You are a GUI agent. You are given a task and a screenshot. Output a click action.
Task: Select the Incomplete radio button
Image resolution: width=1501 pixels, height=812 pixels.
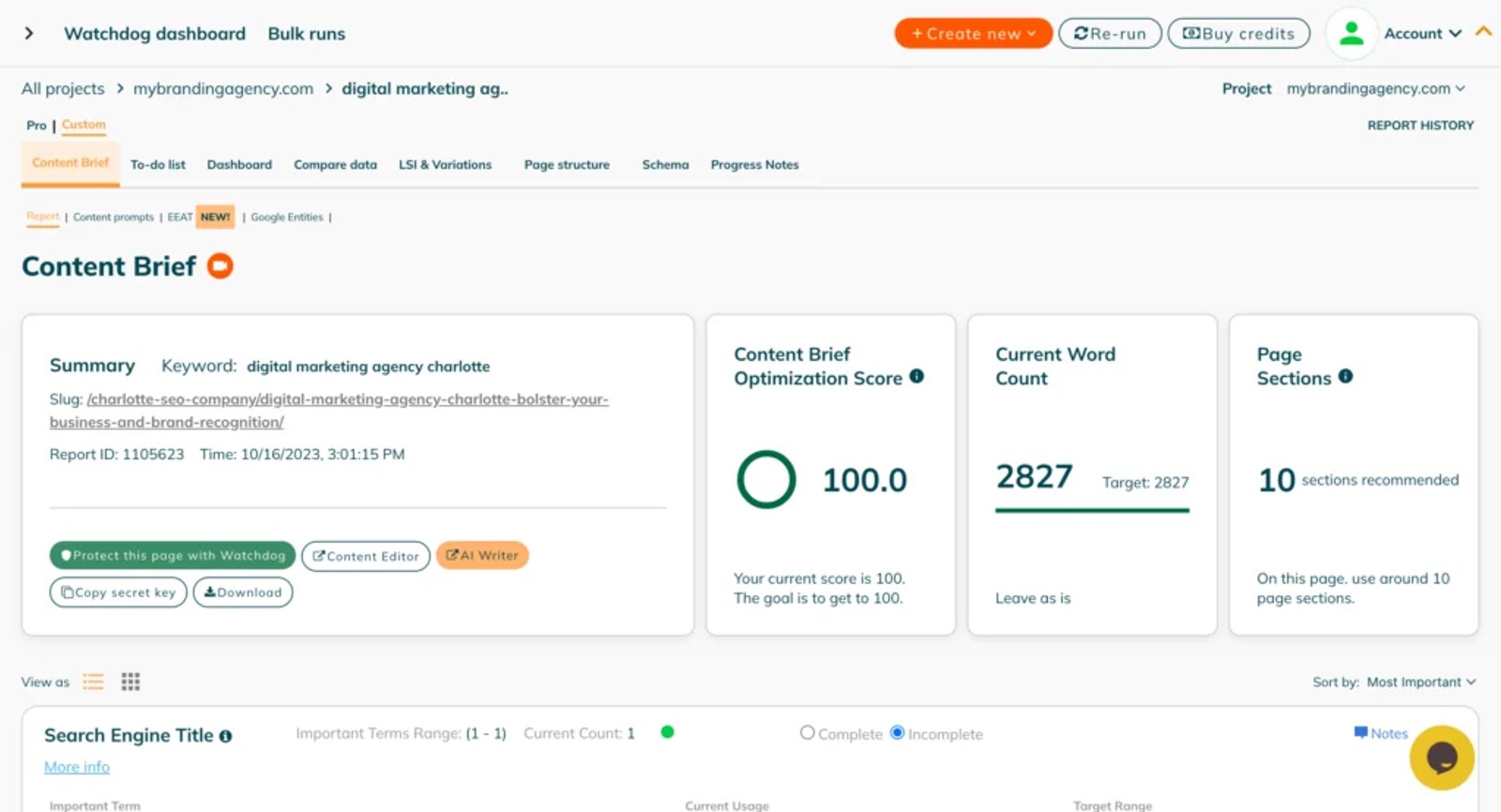point(897,732)
